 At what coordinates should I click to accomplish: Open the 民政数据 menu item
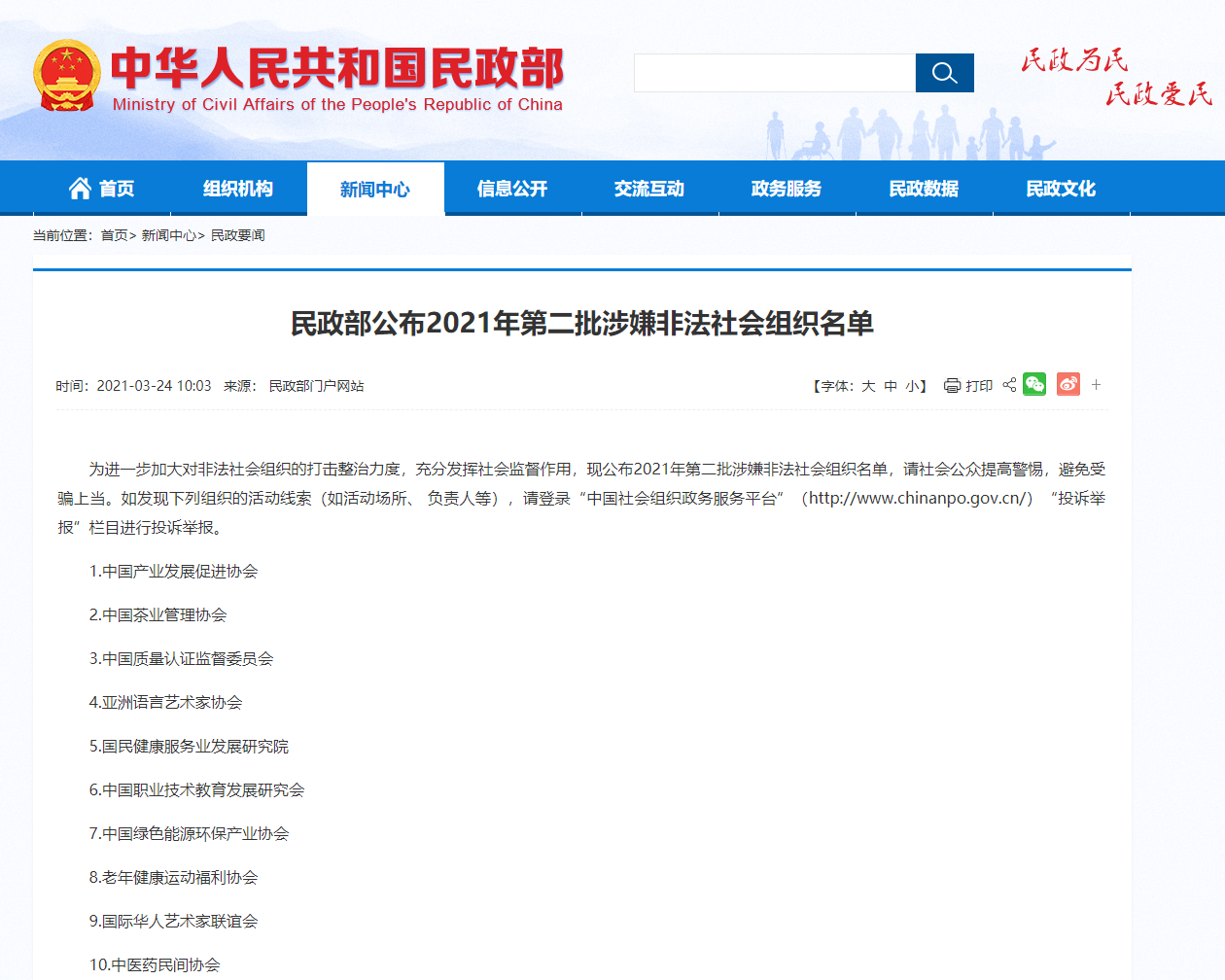[924, 189]
